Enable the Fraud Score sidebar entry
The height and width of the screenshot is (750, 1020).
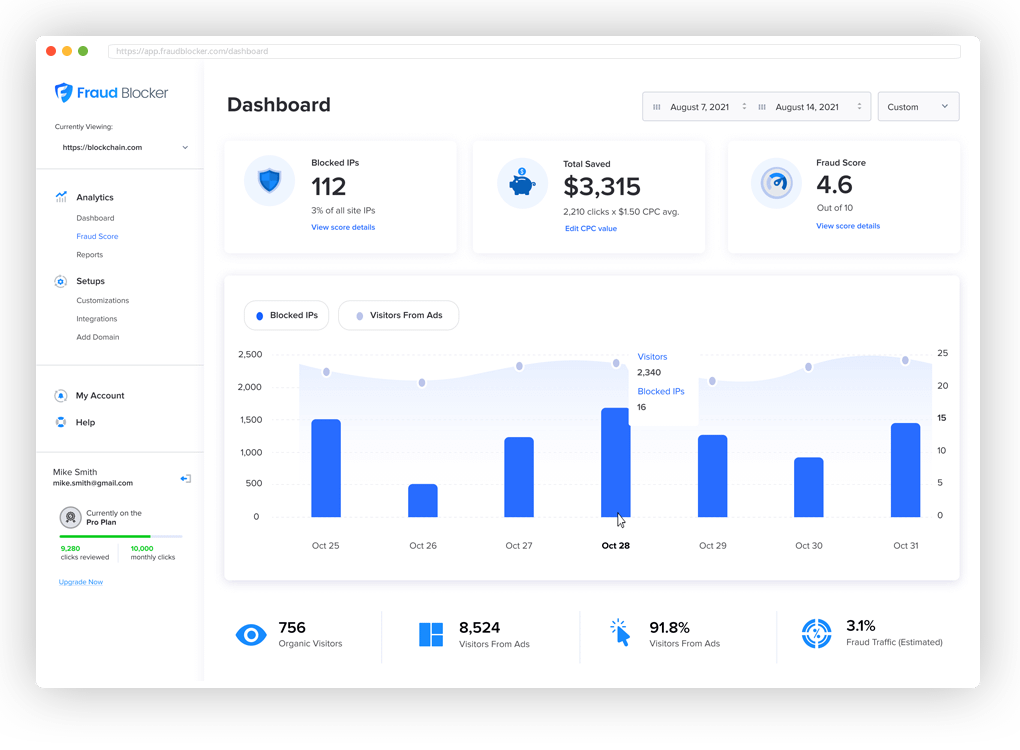96,236
